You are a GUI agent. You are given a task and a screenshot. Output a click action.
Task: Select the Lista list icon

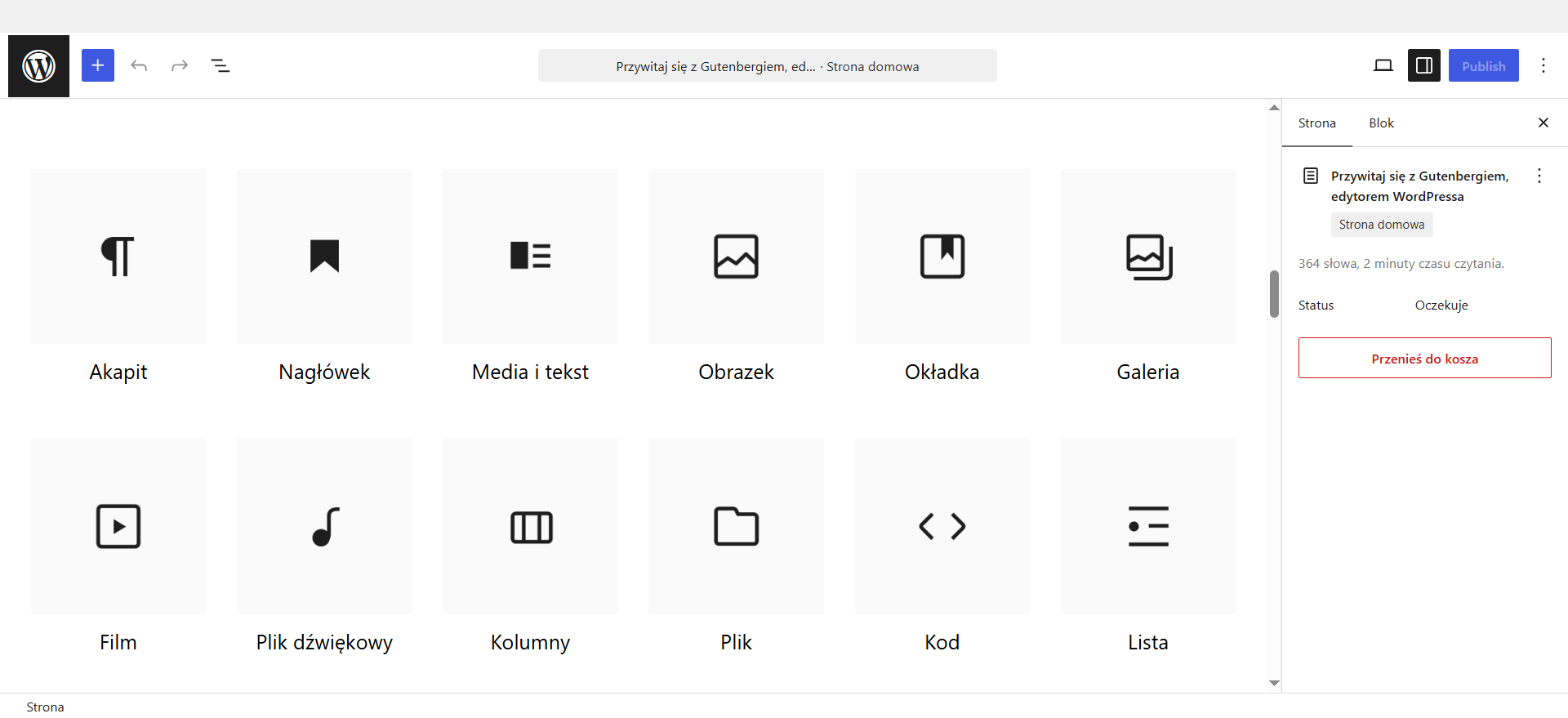click(1148, 527)
